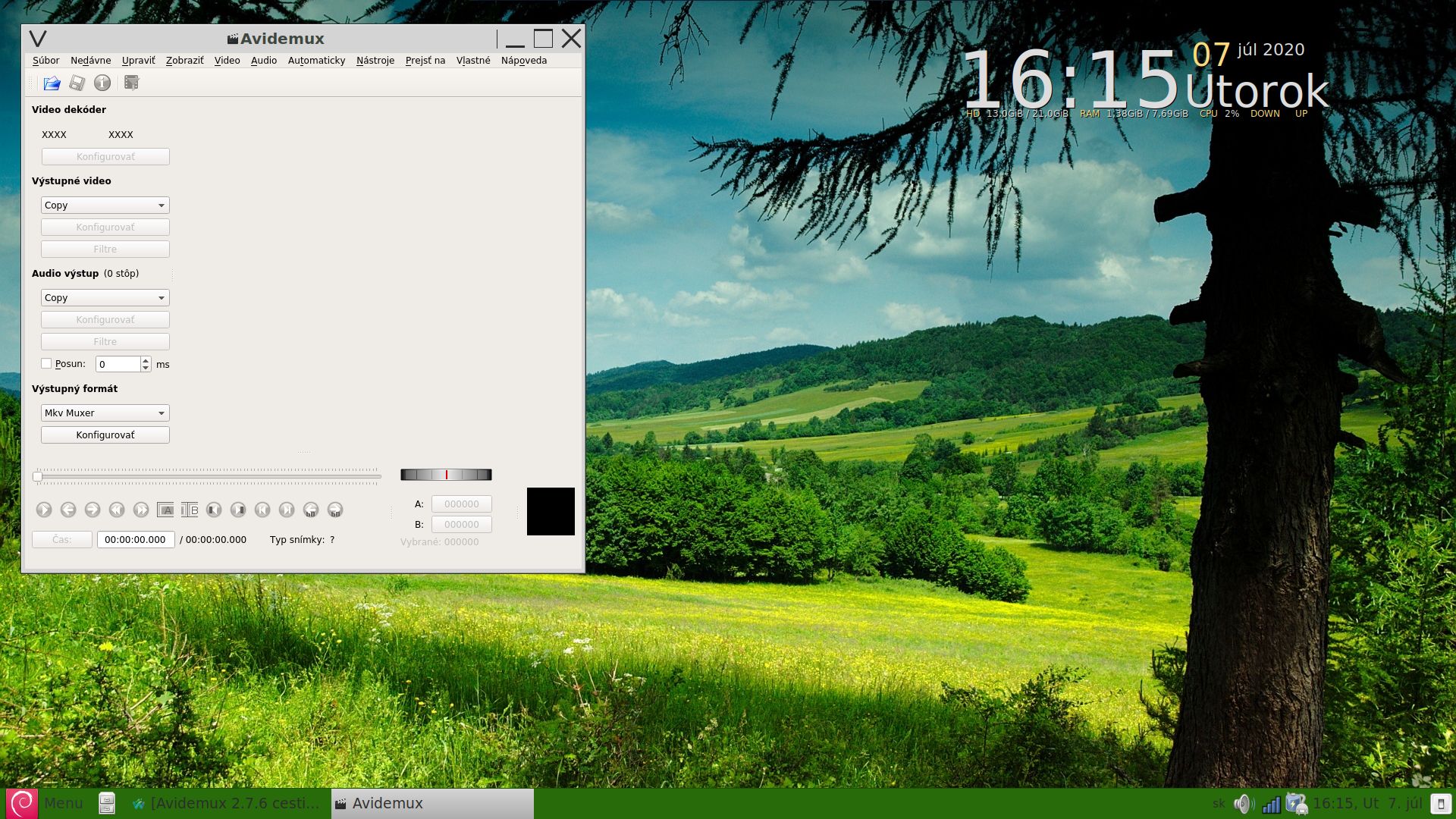Expand the Výstupné video Copy dropdown

pos(105,206)
